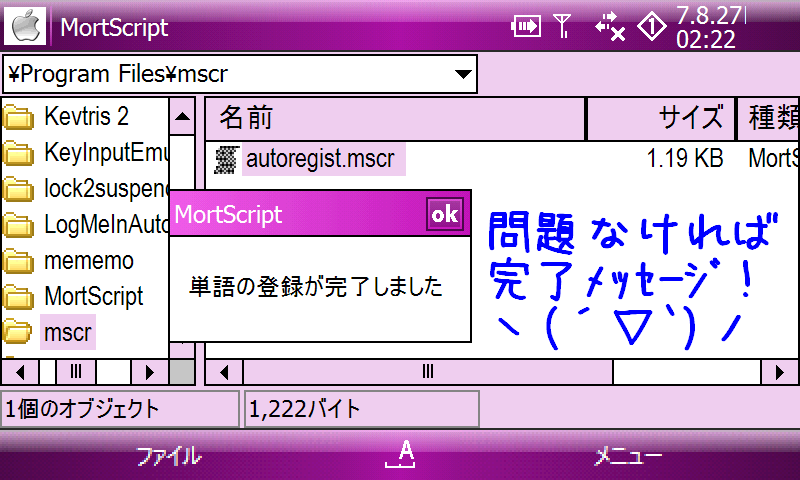Screen dimensions: 800x480
Task: Toggle the A input mode indicator
Action: (x=401, y=454)
